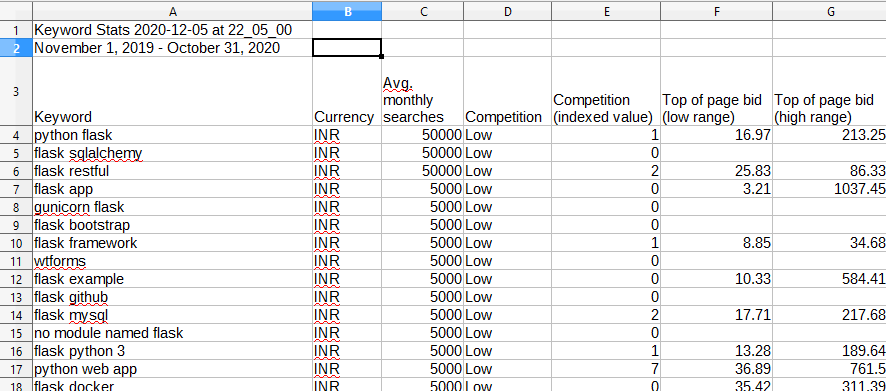This screenshot has width=886, height=391.
Task: Select the 'flask docker' keyword cell
Action: (x=172, y=385)
